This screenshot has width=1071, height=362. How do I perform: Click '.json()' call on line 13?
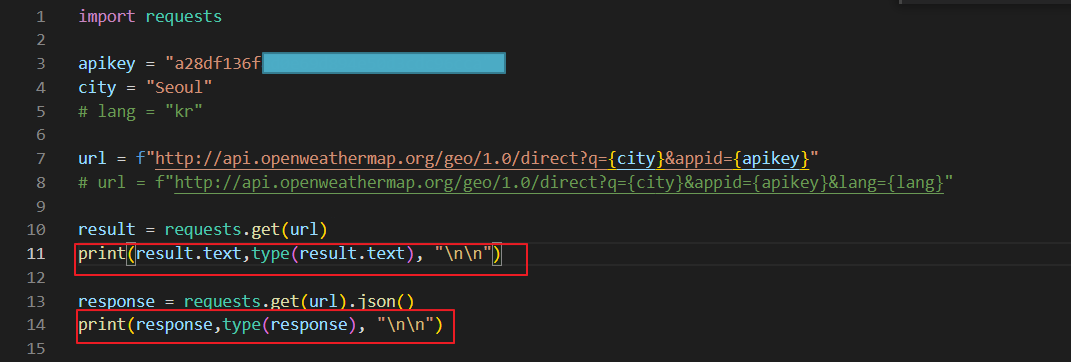click(382, 301)
